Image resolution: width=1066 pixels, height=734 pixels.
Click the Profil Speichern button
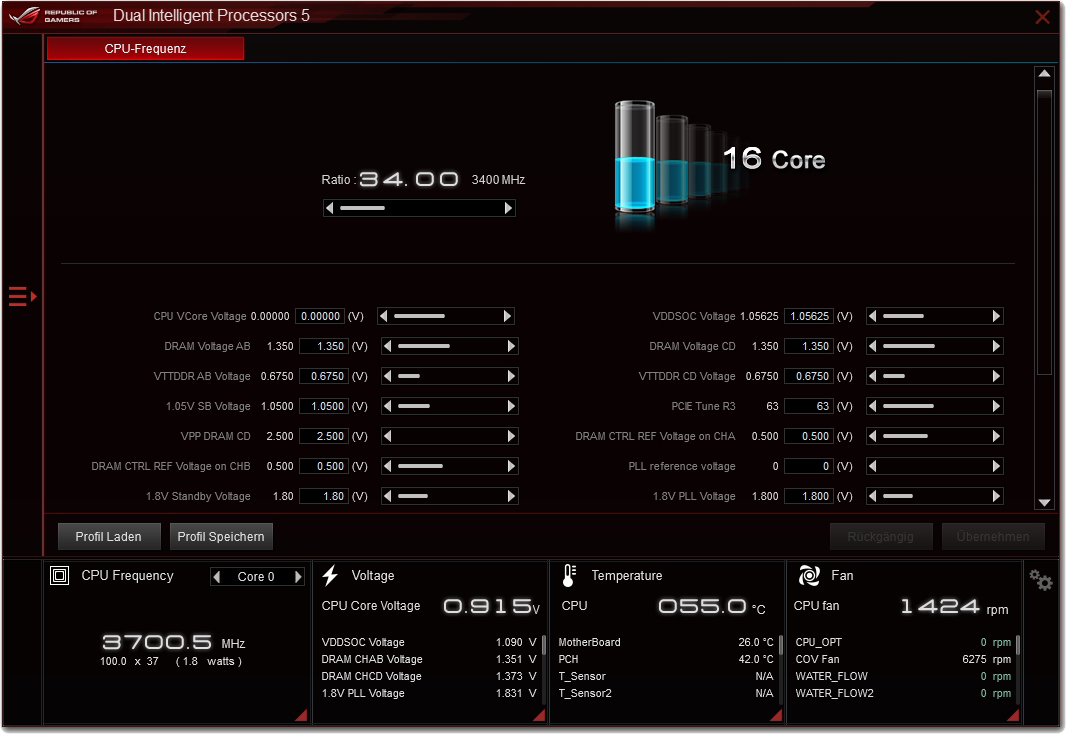tap(221, 536)
